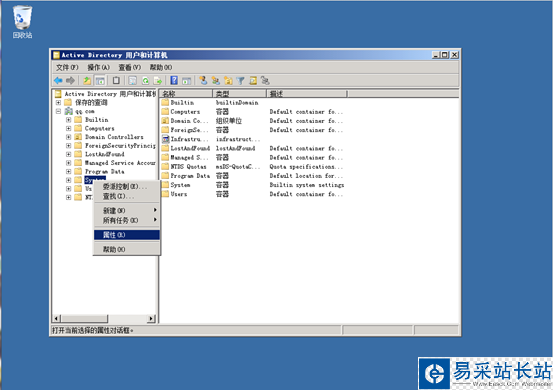
Task: Click 'ForeignSe...' name in the right list
Action: click(x=189, y=130)
